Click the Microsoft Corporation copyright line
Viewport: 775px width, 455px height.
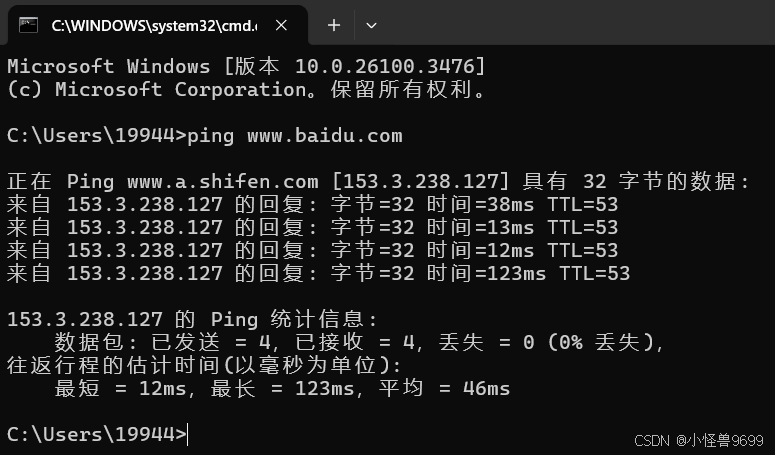tap(246, 89)
